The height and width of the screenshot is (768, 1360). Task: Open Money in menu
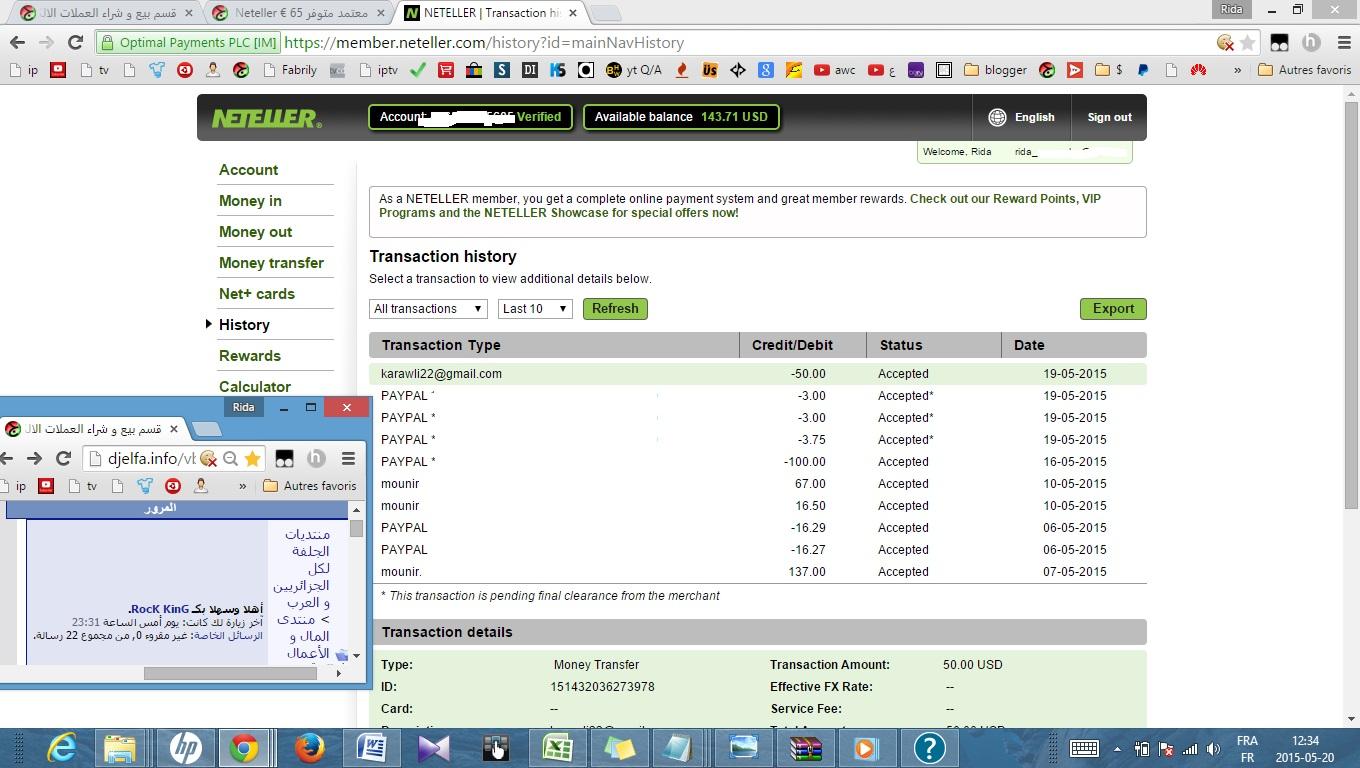[x=250, y=201]
